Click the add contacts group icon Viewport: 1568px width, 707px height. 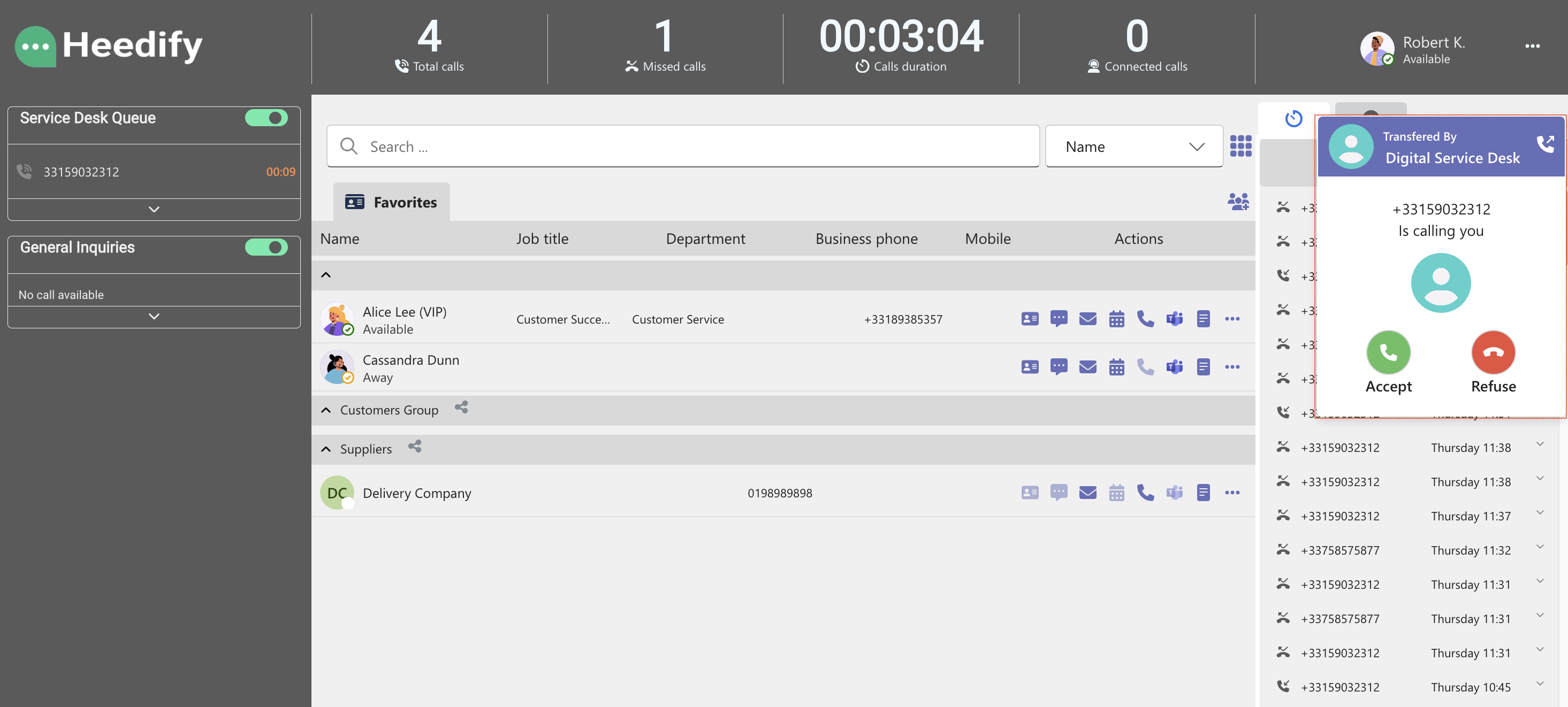(1238, 202)
